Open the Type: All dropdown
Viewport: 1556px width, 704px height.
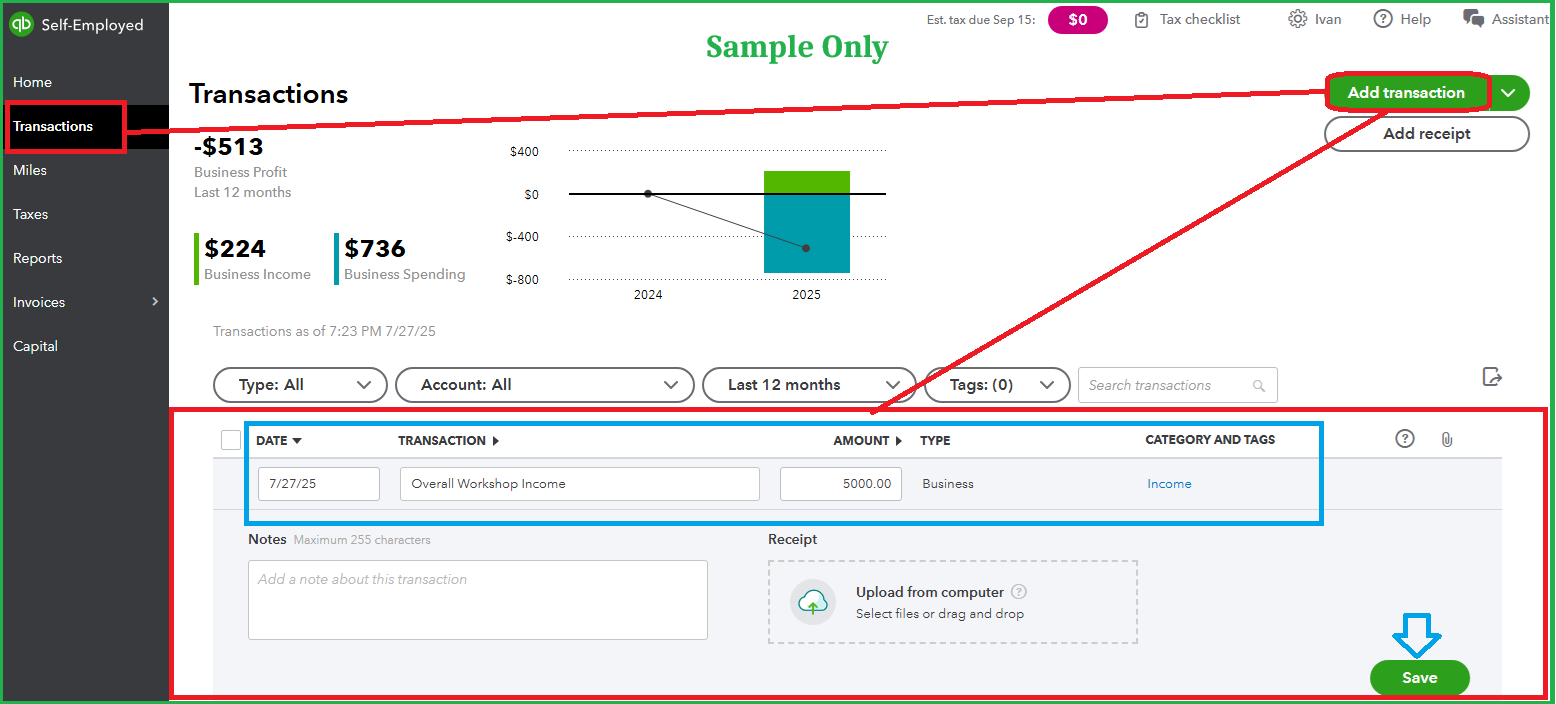pyautogui.click(x=300, y=385)
